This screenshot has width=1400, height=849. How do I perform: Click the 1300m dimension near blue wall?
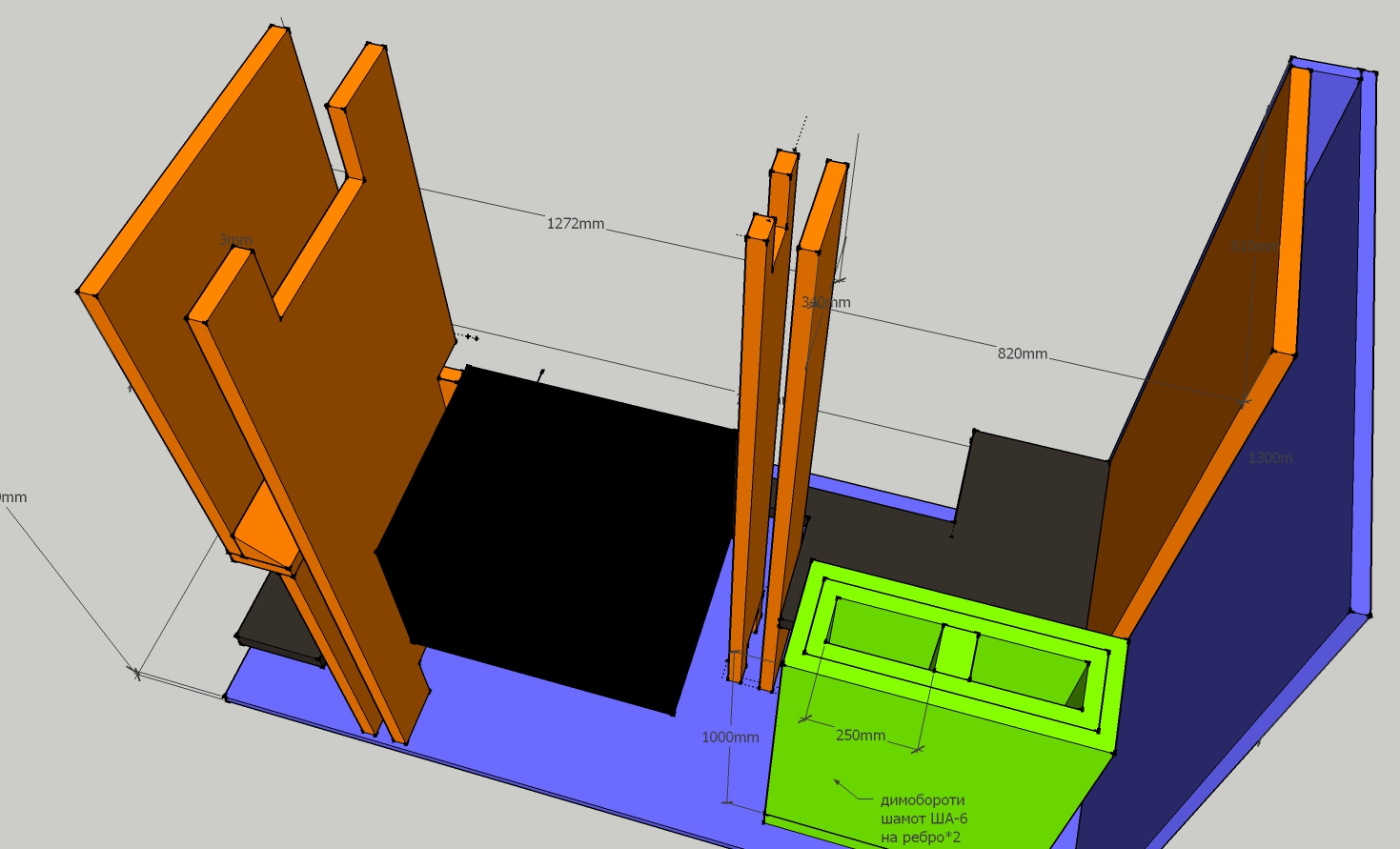1270,458
